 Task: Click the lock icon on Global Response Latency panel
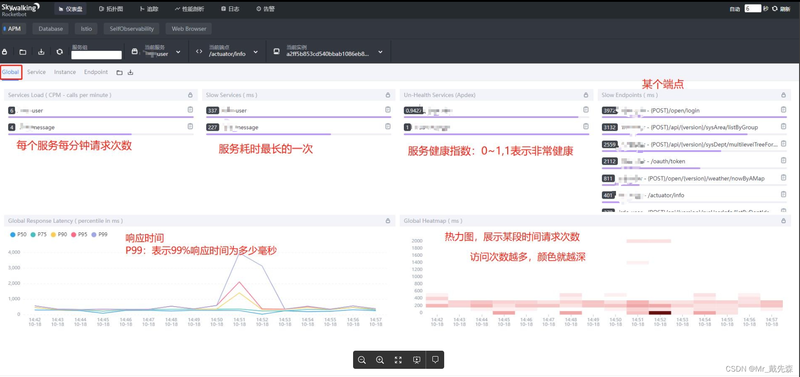388,221
